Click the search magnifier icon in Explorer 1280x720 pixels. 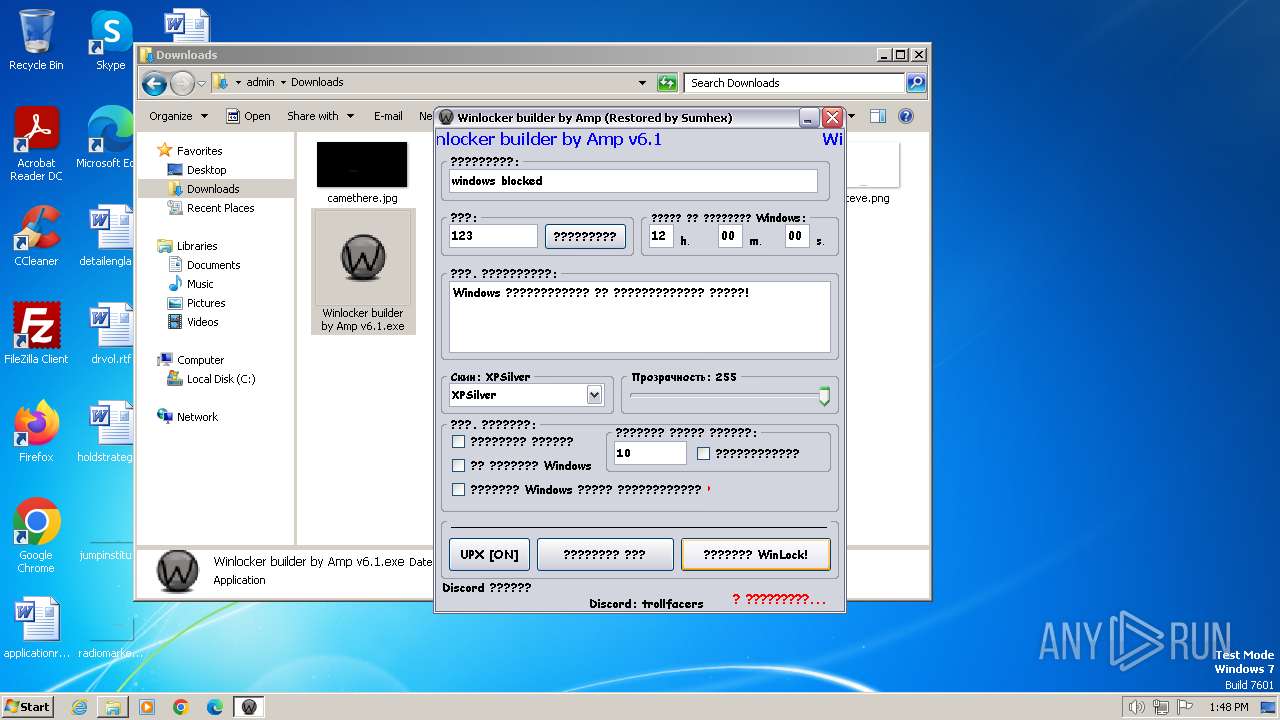click(x=915, y=83)
